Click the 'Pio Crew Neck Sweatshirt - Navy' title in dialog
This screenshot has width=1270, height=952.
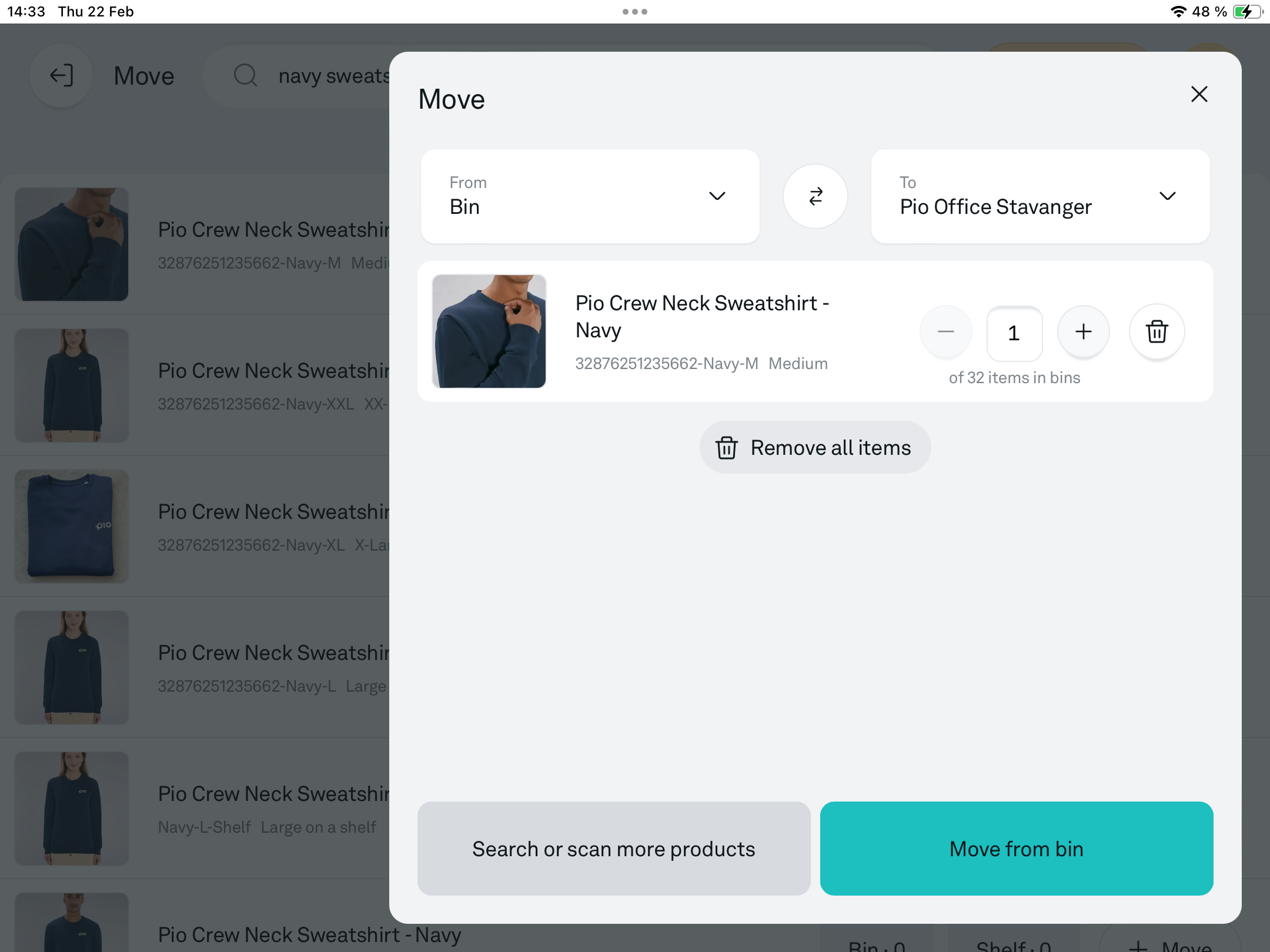pyautogui.click(x=703, y=317)
